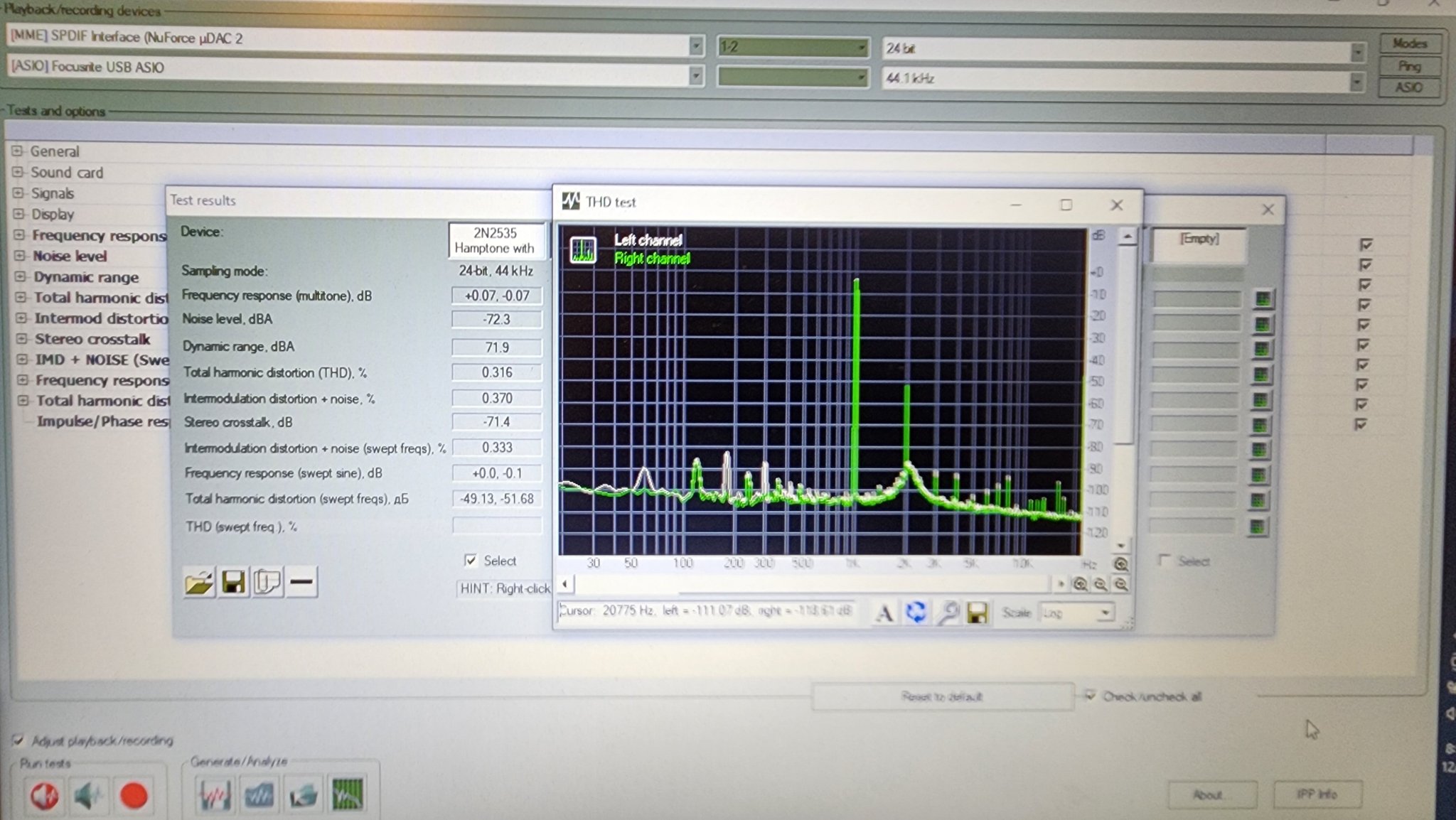Expand the Signals tree node
Screen dimensions: 1456x820
(18, 193)
